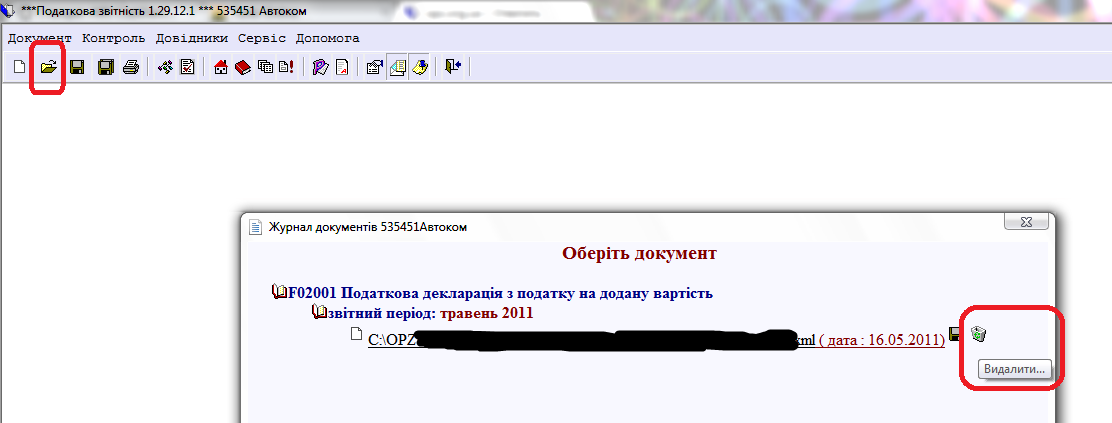Click the checklist control icon with red checkmark
1112x423 pixels.
tap(187, 67)
